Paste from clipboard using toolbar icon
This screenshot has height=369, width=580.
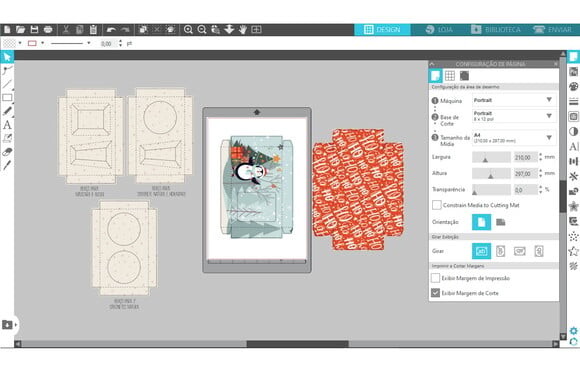point(93,29)
